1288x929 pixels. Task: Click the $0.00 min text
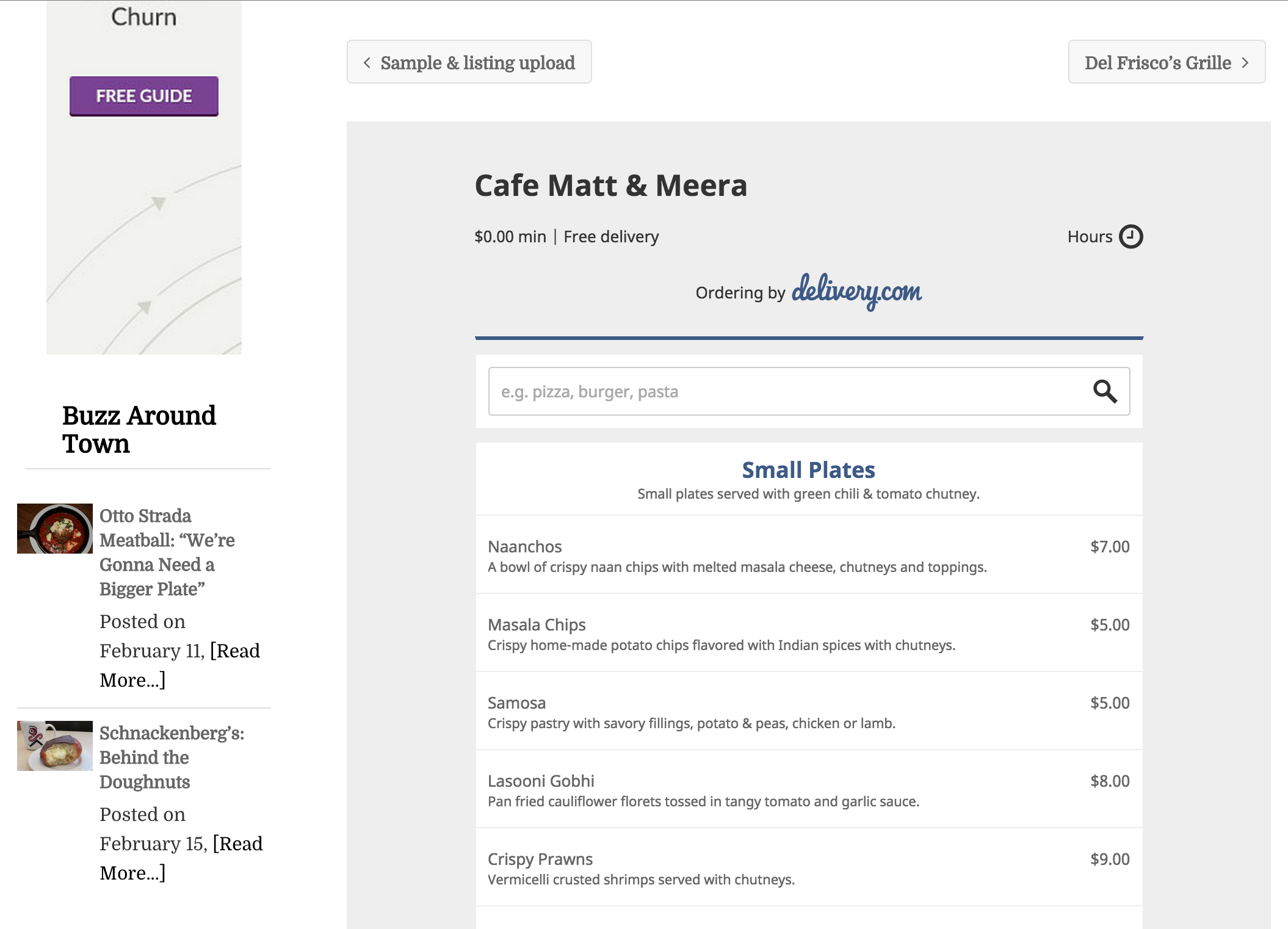(510, 237)
